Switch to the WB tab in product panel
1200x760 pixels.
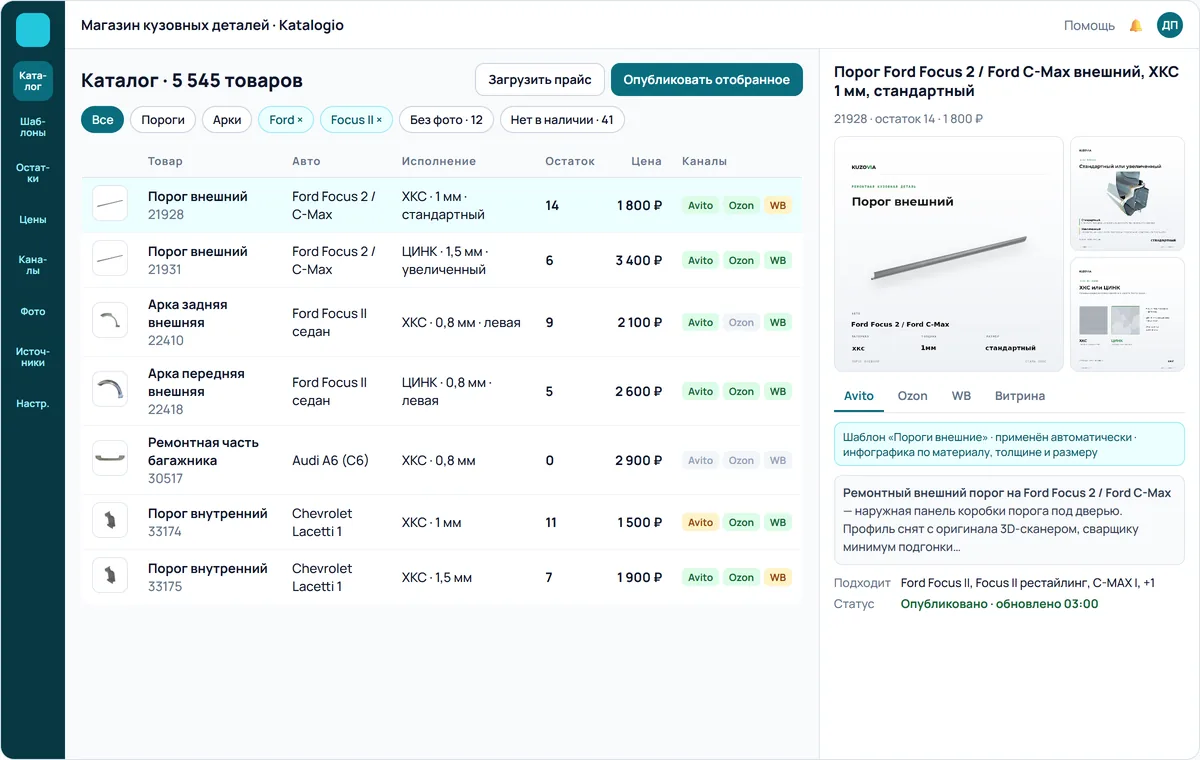click(x=961, y=396)
